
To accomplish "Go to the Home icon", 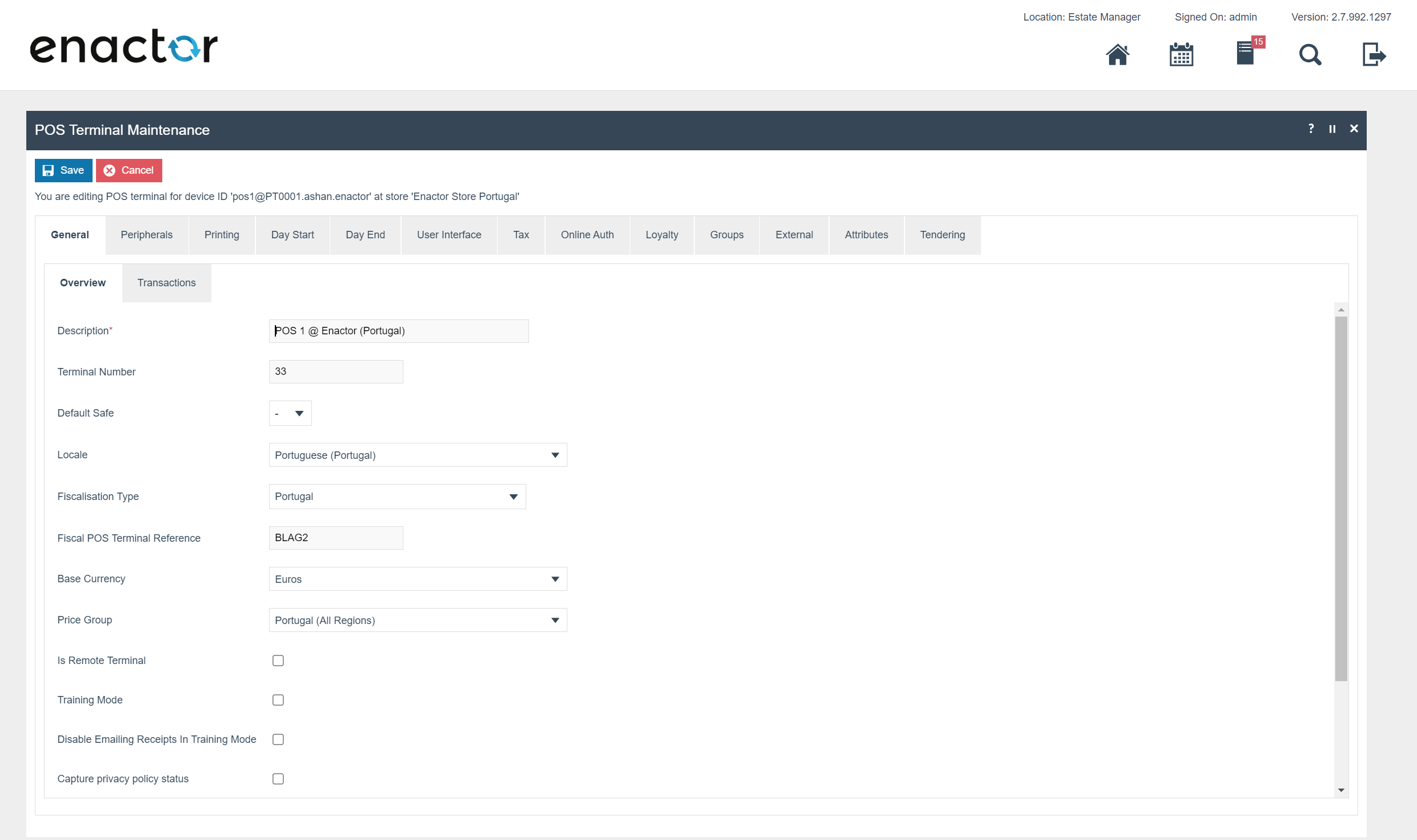I will pos(1117,55).
